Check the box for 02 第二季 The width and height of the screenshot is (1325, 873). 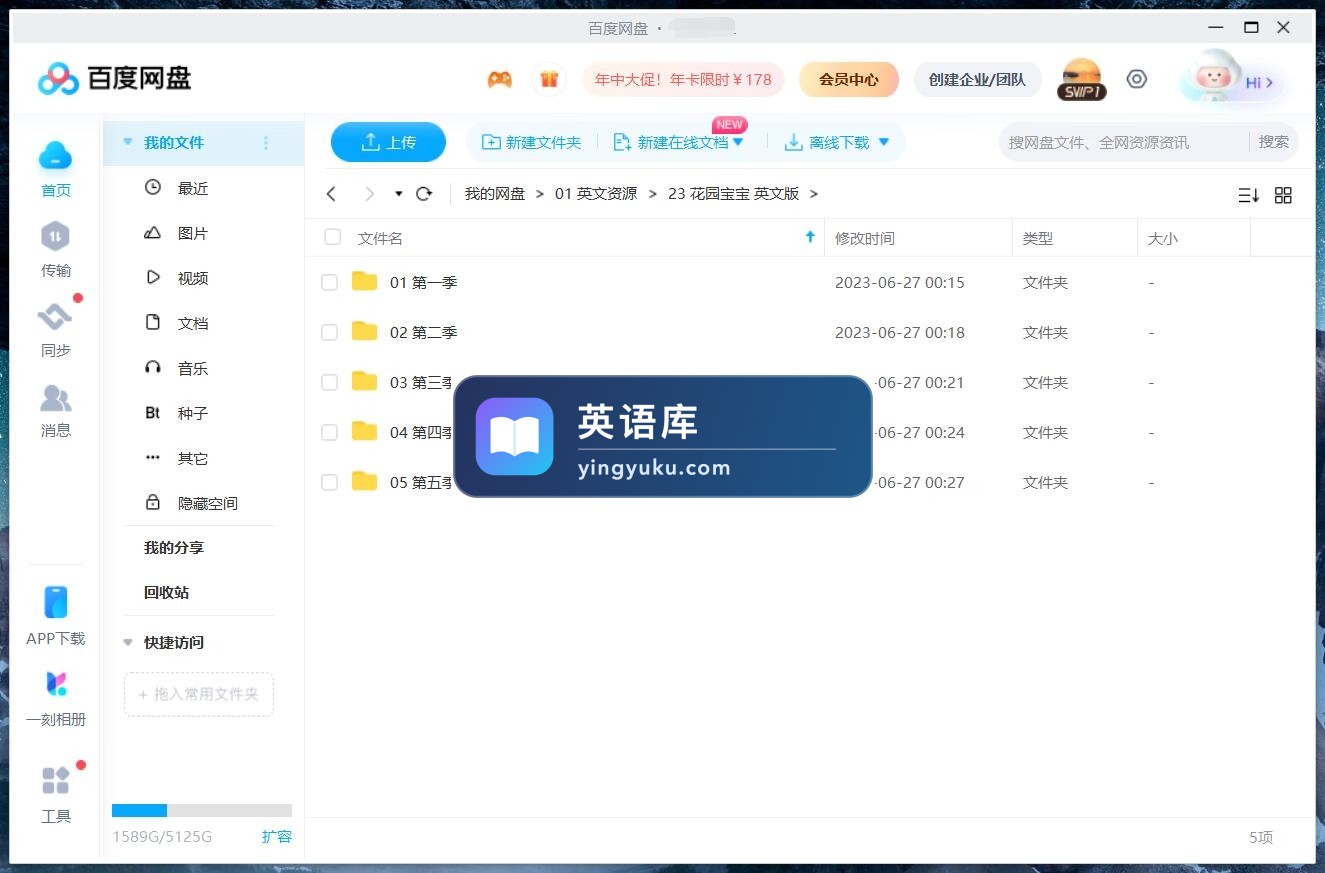[x=329, y=333]
